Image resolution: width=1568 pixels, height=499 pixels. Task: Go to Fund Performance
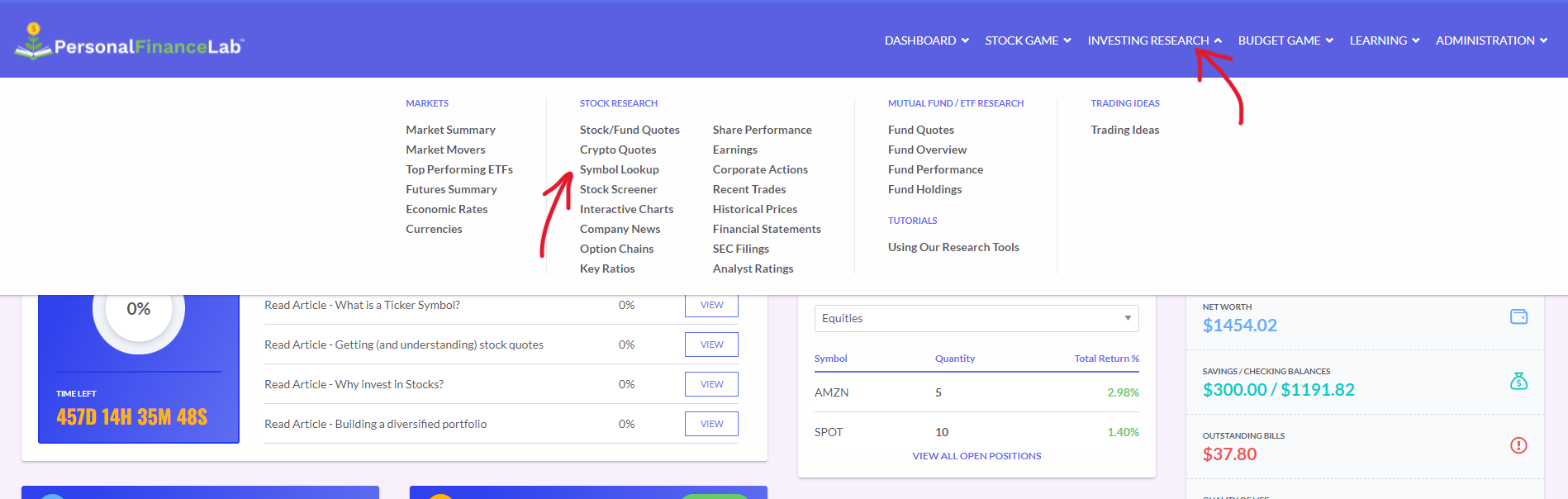(x=935, y=169)
